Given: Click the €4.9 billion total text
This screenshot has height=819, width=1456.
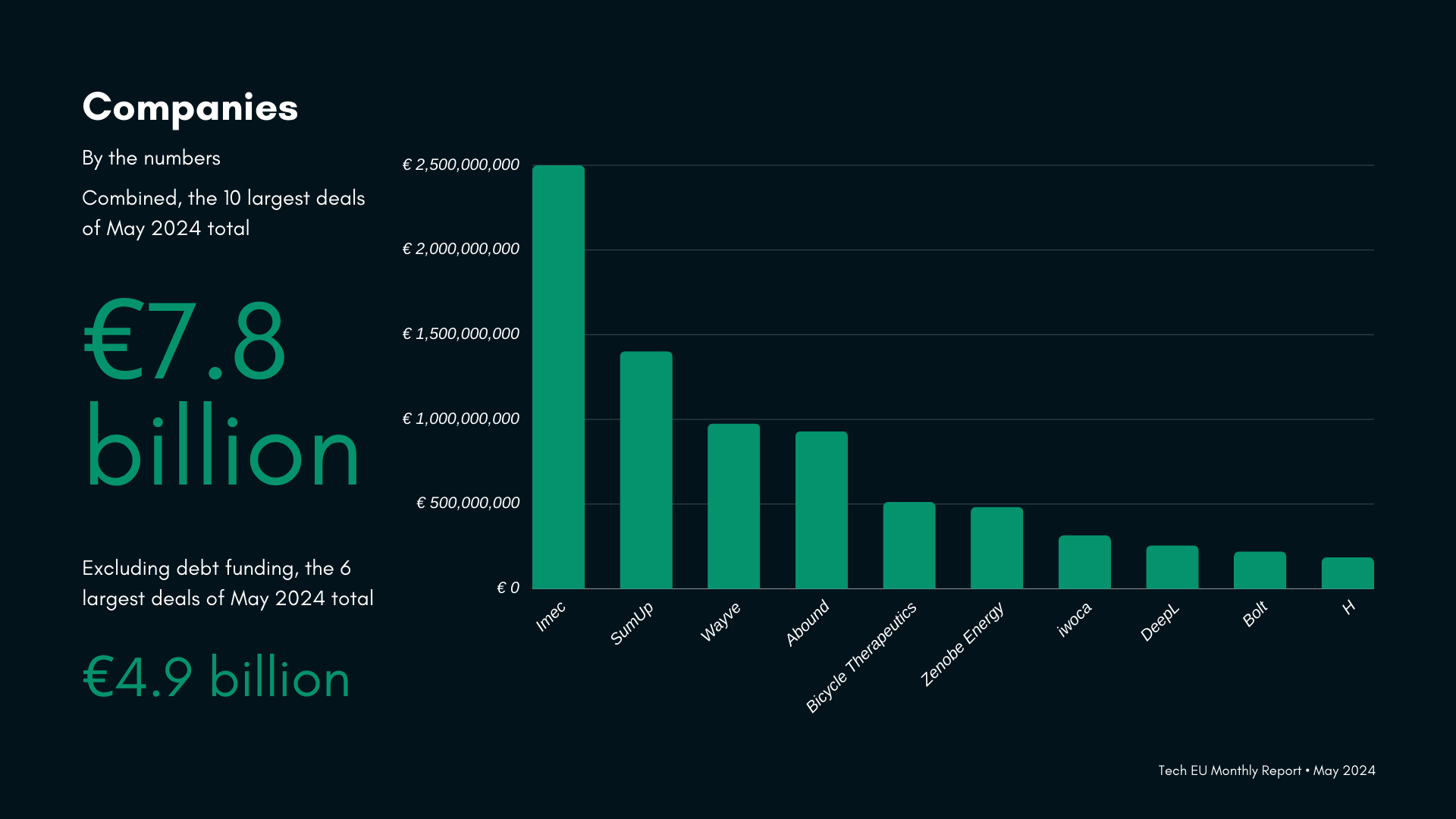Looking at the screenshot, I should 216,677.
